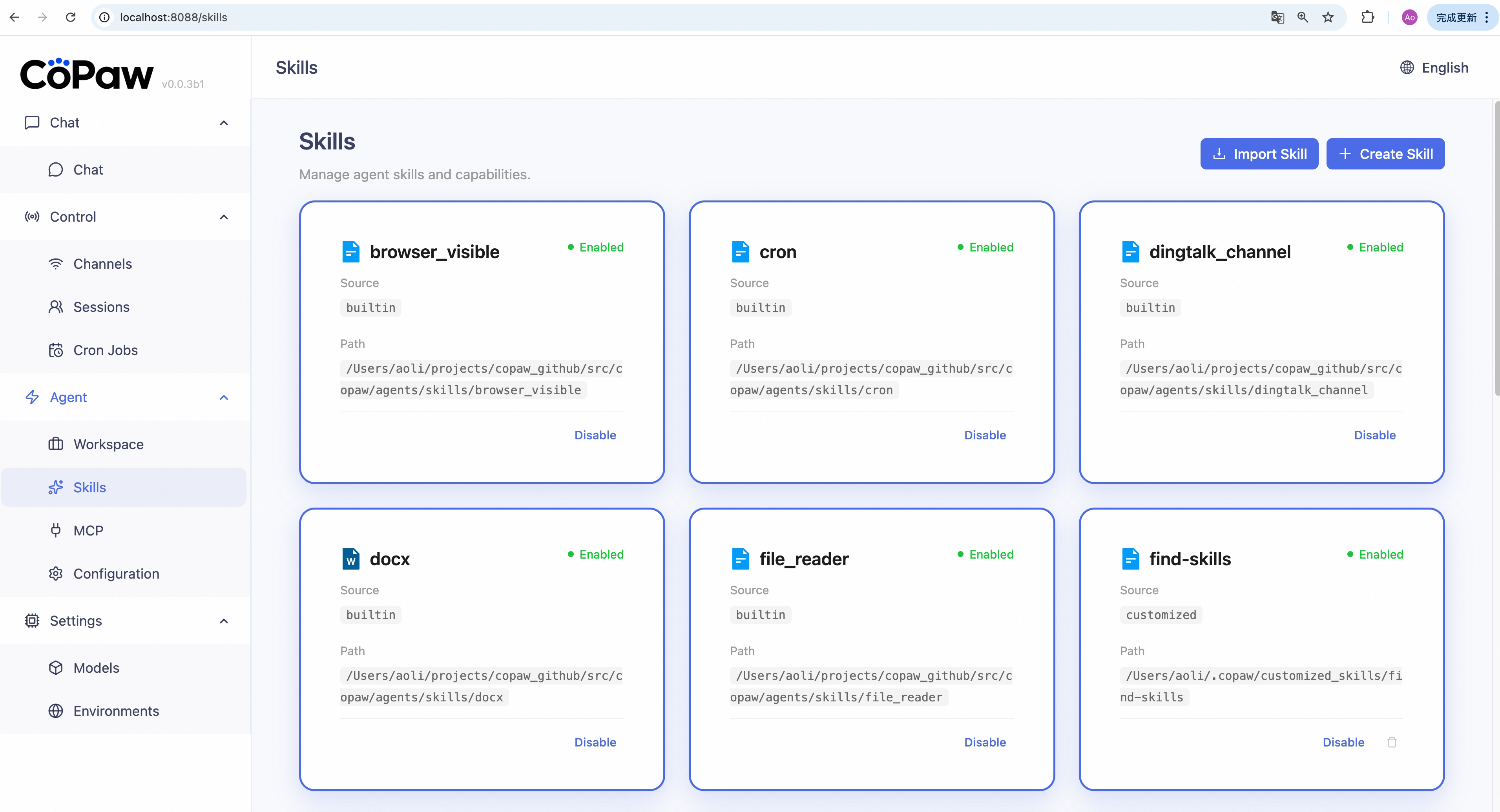
Task: Click the bookmark star icon in address bar
Action: [x=1328, y=18]
